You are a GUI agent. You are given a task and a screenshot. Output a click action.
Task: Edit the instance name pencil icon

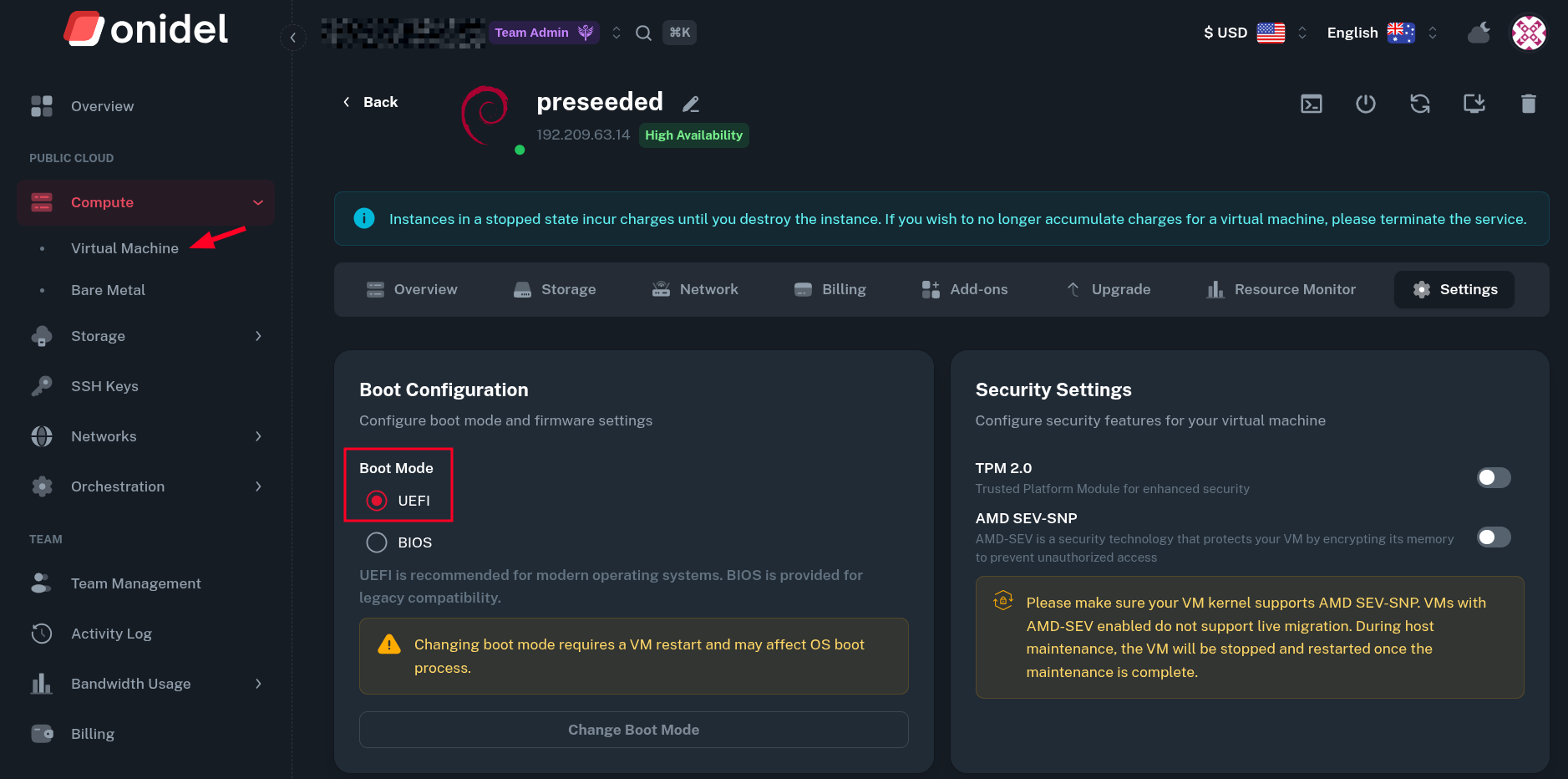(x=691, y=104)
